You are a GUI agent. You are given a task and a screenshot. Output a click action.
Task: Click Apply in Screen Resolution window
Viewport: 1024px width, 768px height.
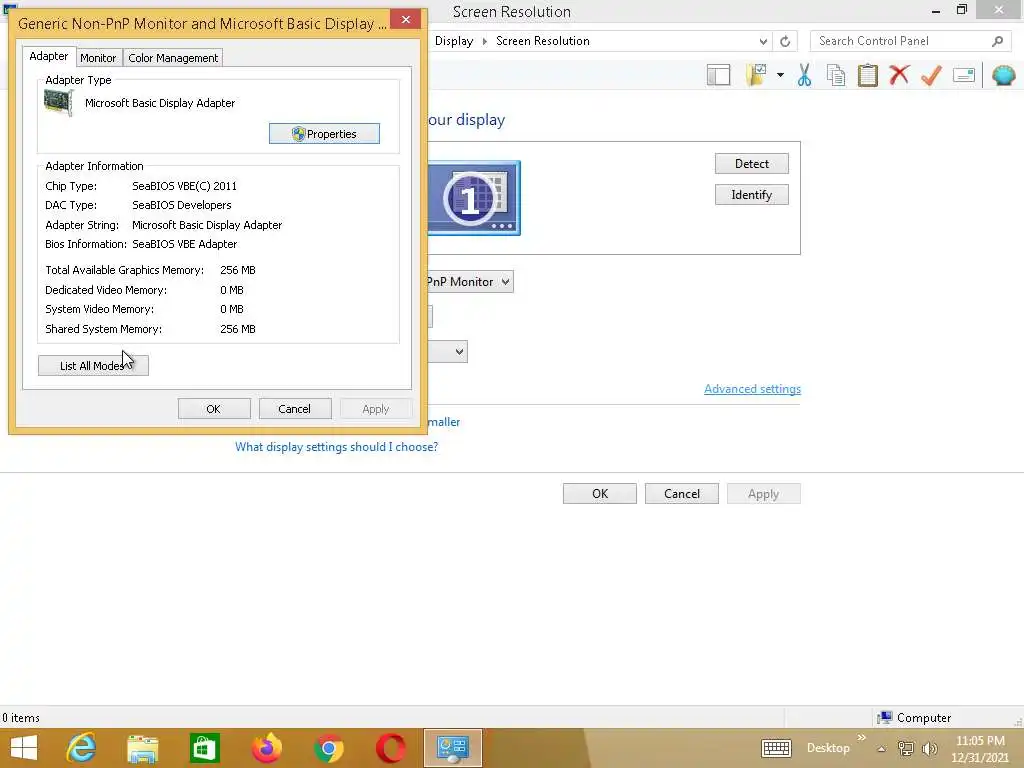[763, 494]
